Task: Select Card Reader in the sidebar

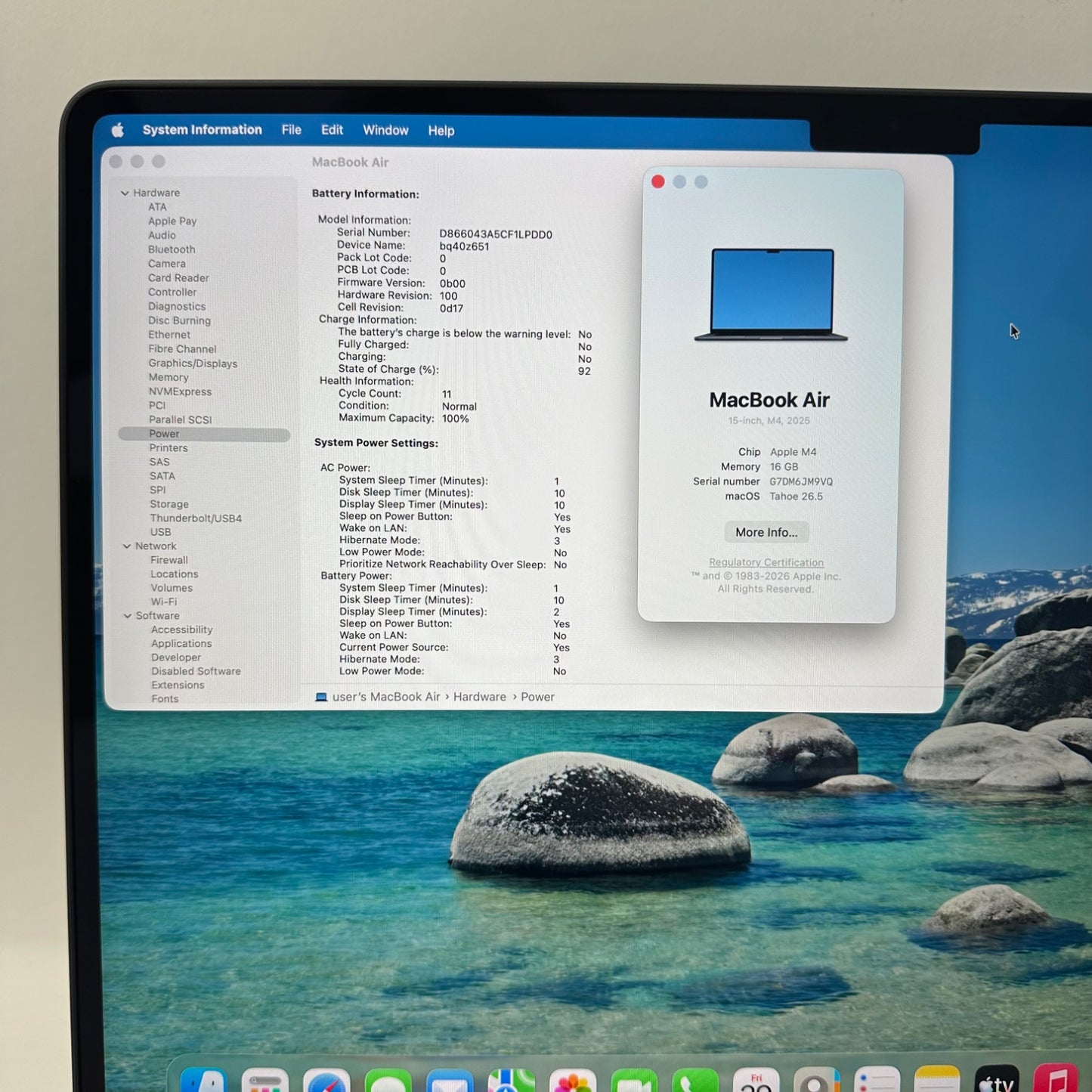Action: point(178,278)
